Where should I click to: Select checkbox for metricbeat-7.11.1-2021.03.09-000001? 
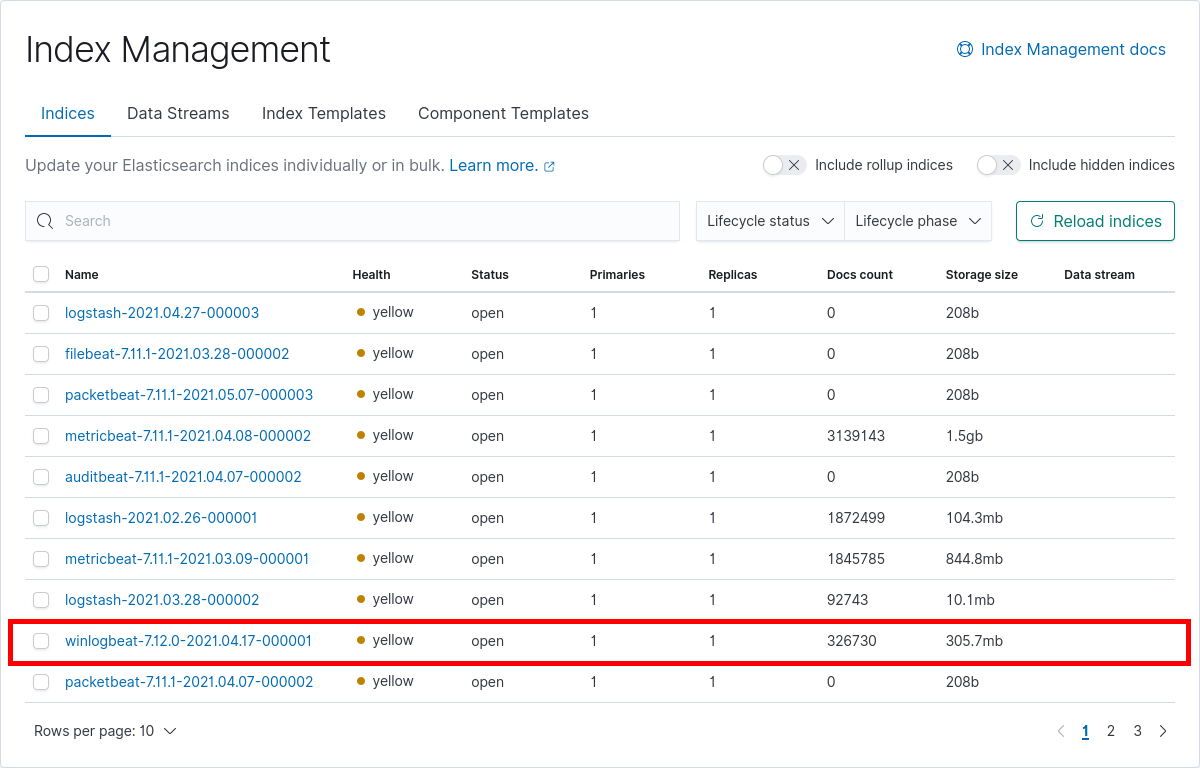41,559
